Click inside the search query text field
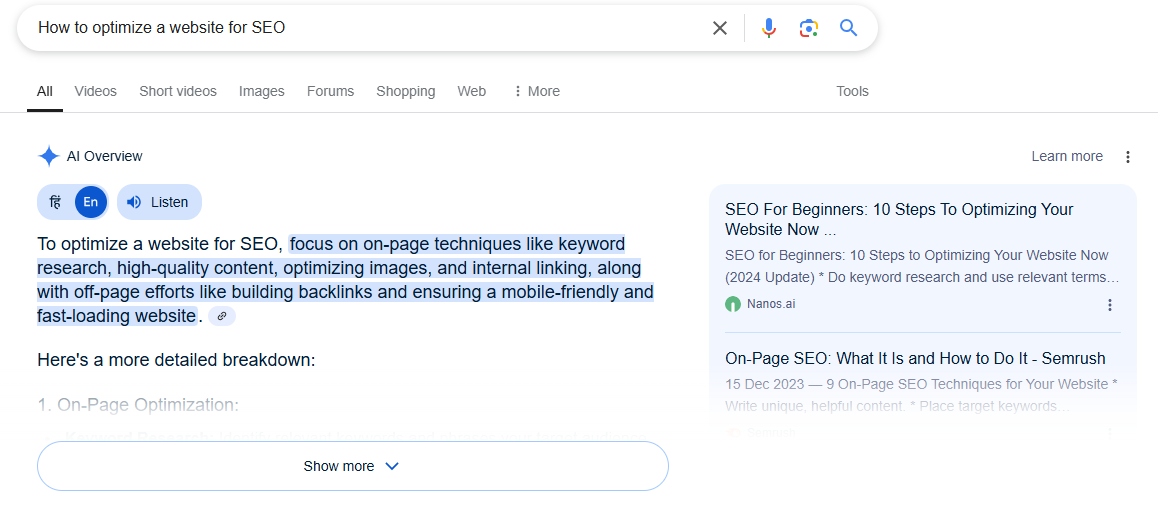Viewport: 1158px width, 508px height. click(x=360, y=28)
